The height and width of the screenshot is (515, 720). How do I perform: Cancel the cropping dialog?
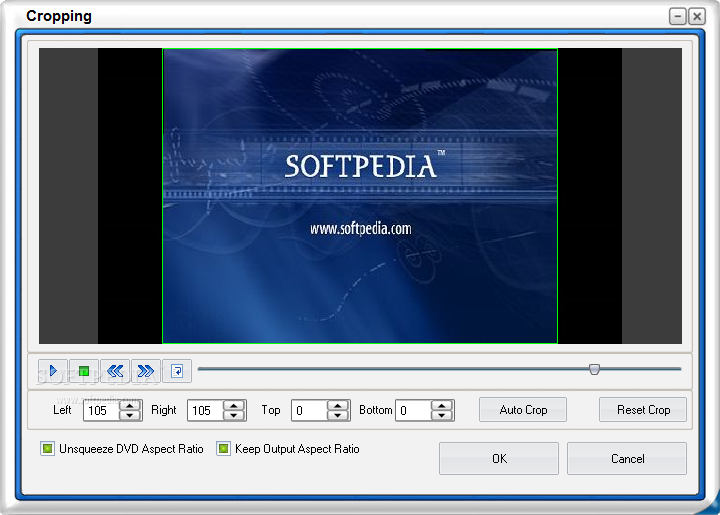click(x=627, y=459)
